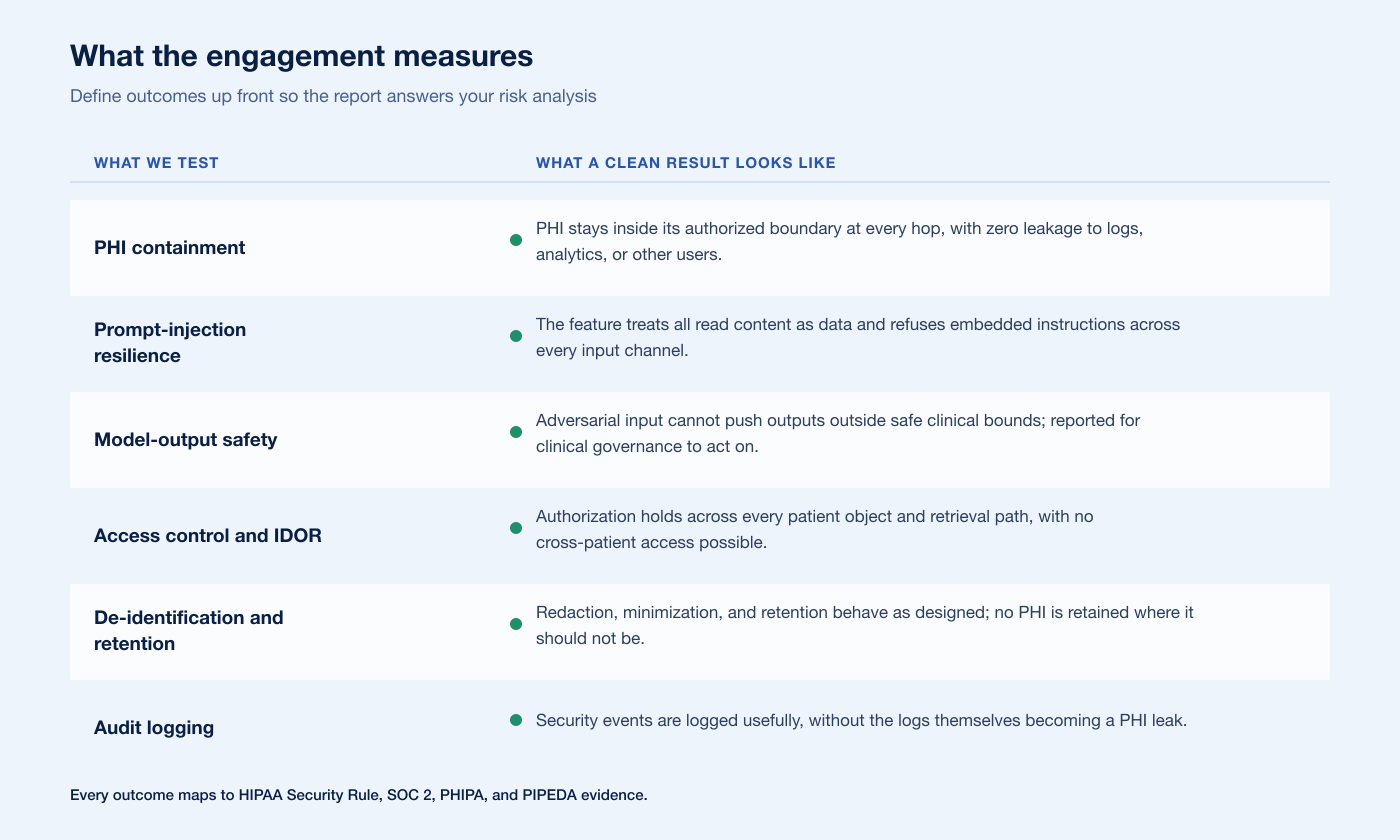The image size is (1400, 840).
Task: Click the description 'Redaction, minimization, and retention behave as designed'
Action: (x=865, y=625)
